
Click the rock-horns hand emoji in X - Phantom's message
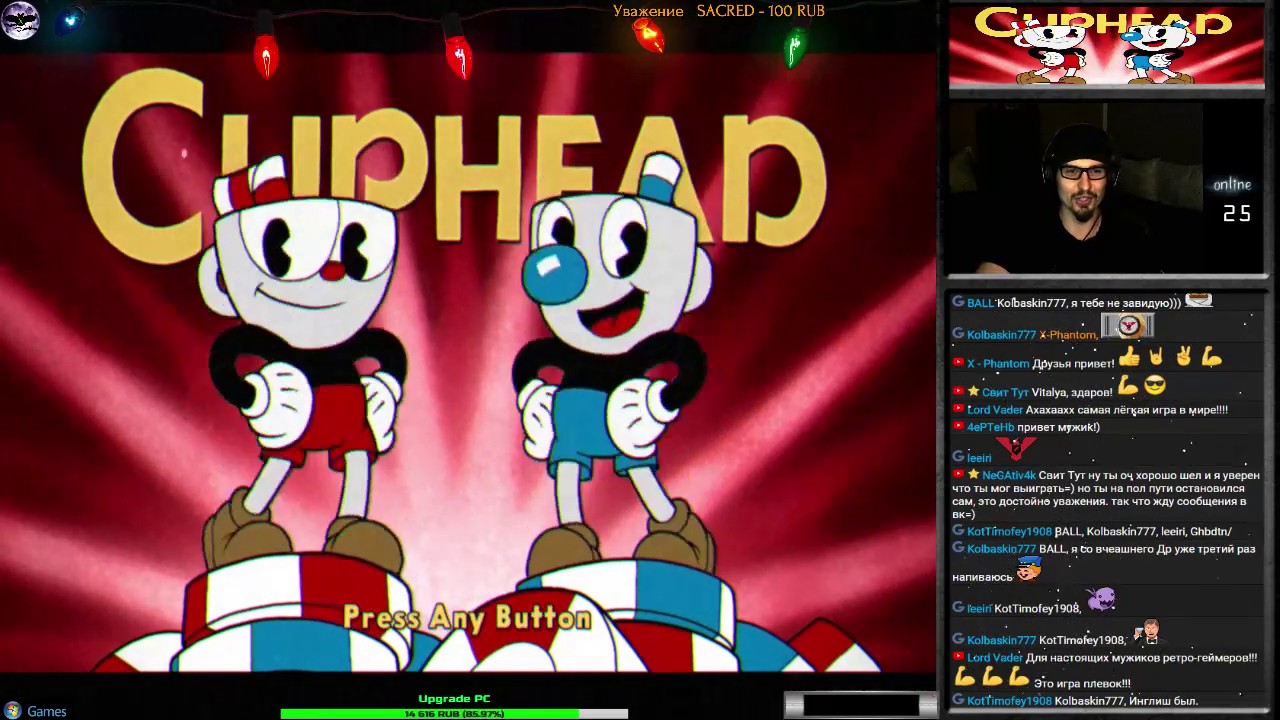pos(1156,356)
